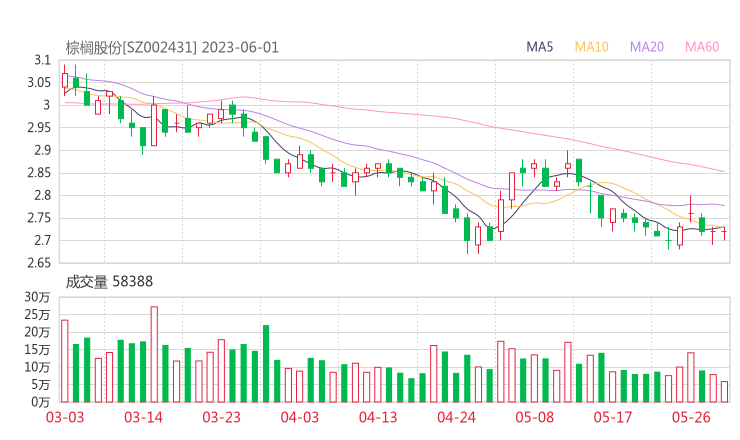
Task: Click the 05-17 date label
Action: pos(613,417)
